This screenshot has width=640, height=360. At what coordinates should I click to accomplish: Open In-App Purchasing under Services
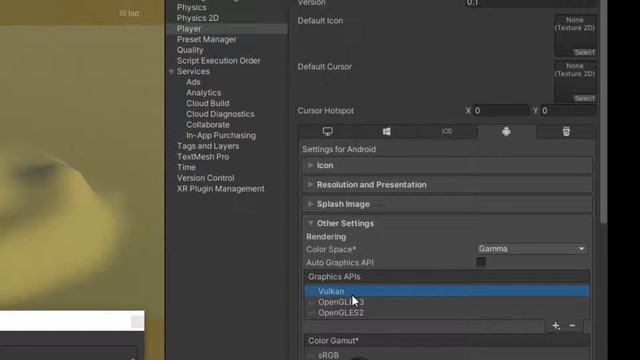pyautogui.click(x=221, y=135)
